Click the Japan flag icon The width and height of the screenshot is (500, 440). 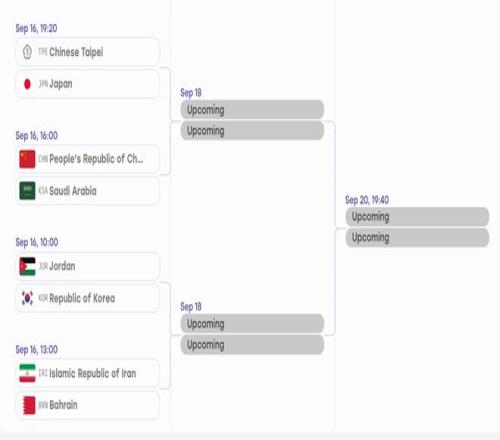pyautogui.click(x=27, y=84)
